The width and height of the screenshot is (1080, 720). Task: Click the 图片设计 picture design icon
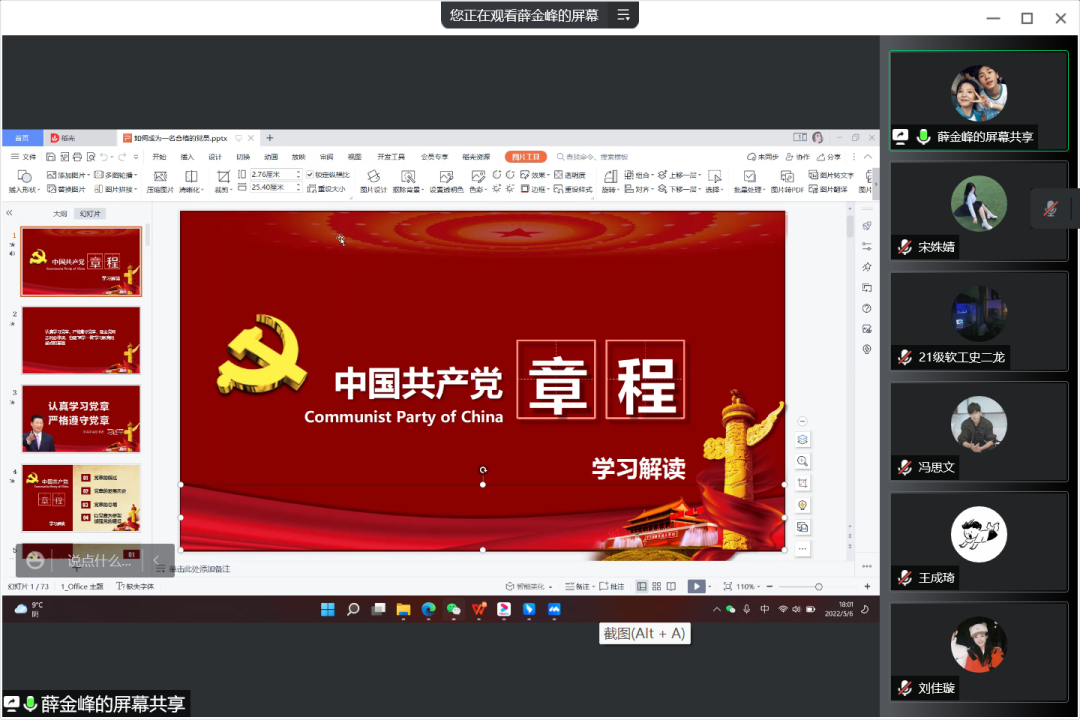pyautogui.click(x=373, y=182)
